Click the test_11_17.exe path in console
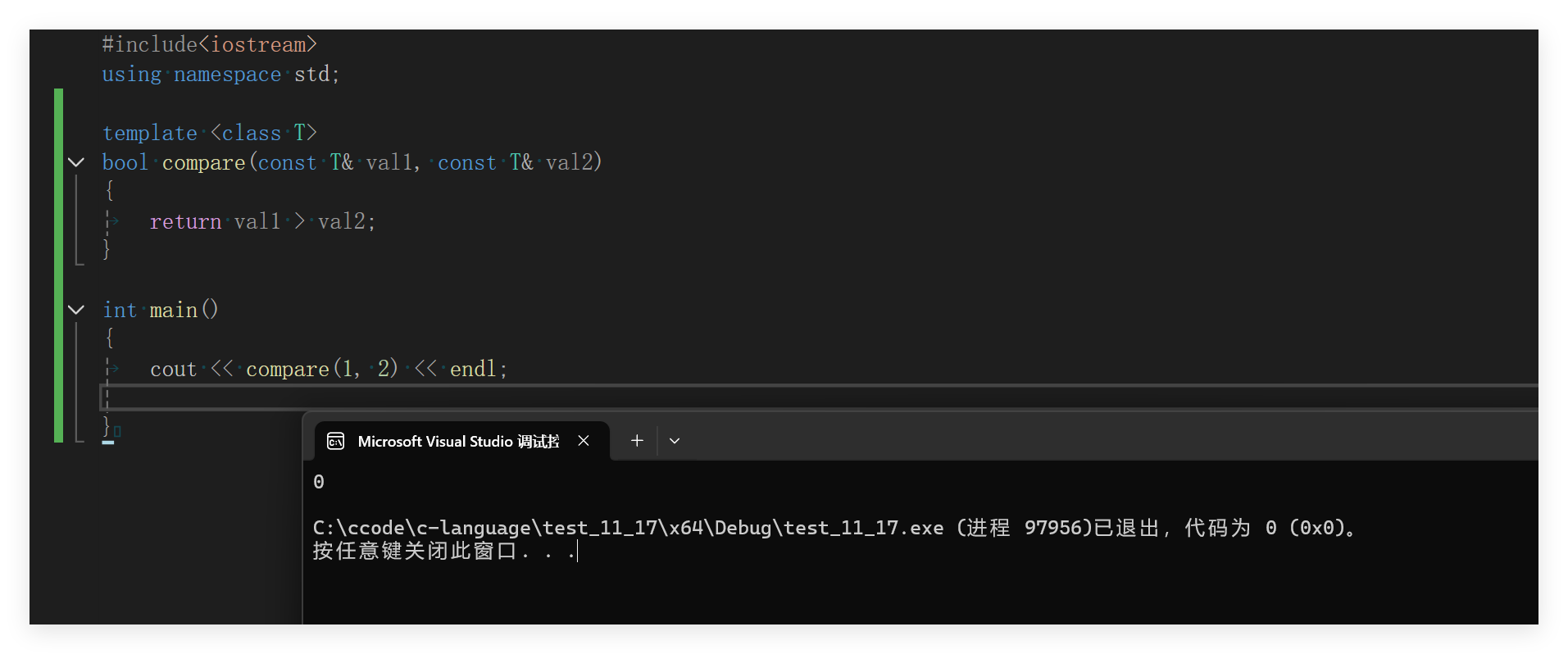This screenshot has height=654, width=1568. 628,528
